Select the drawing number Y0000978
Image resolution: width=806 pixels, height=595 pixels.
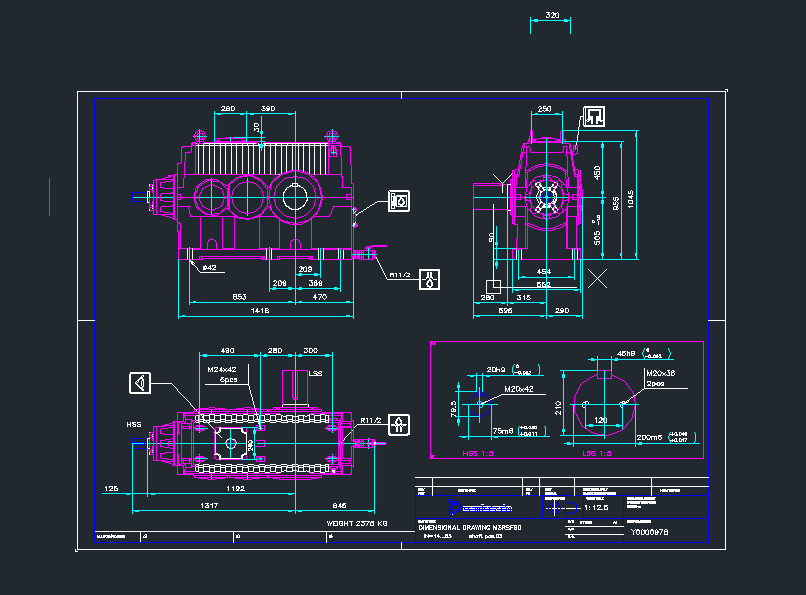[x=649, y=533]
